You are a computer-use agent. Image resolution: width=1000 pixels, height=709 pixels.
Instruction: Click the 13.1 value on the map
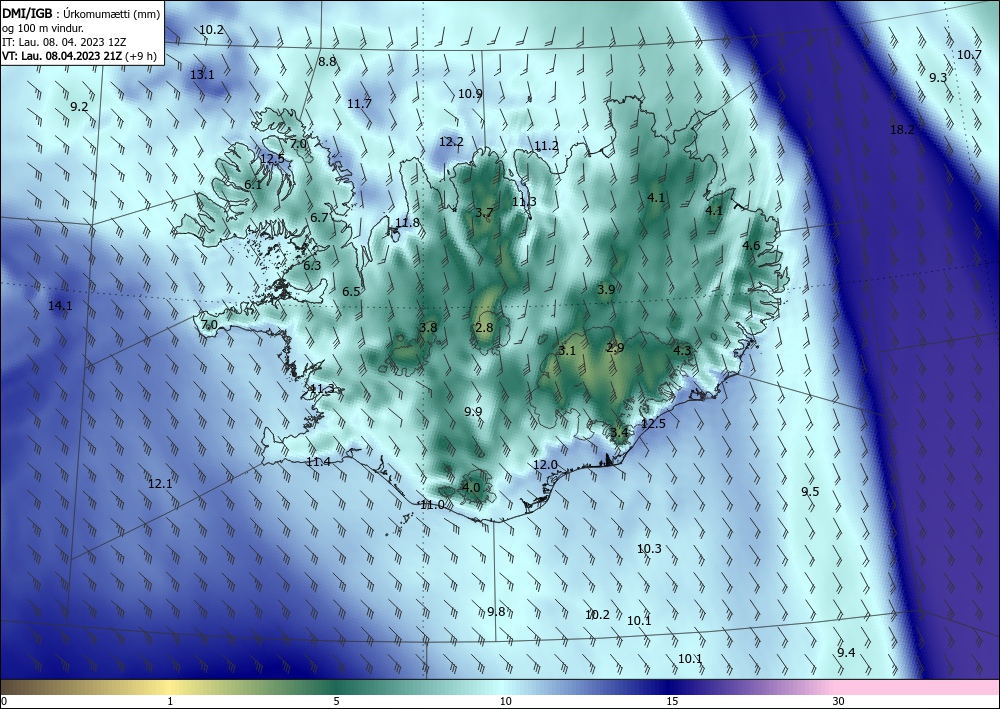(202, 75)
